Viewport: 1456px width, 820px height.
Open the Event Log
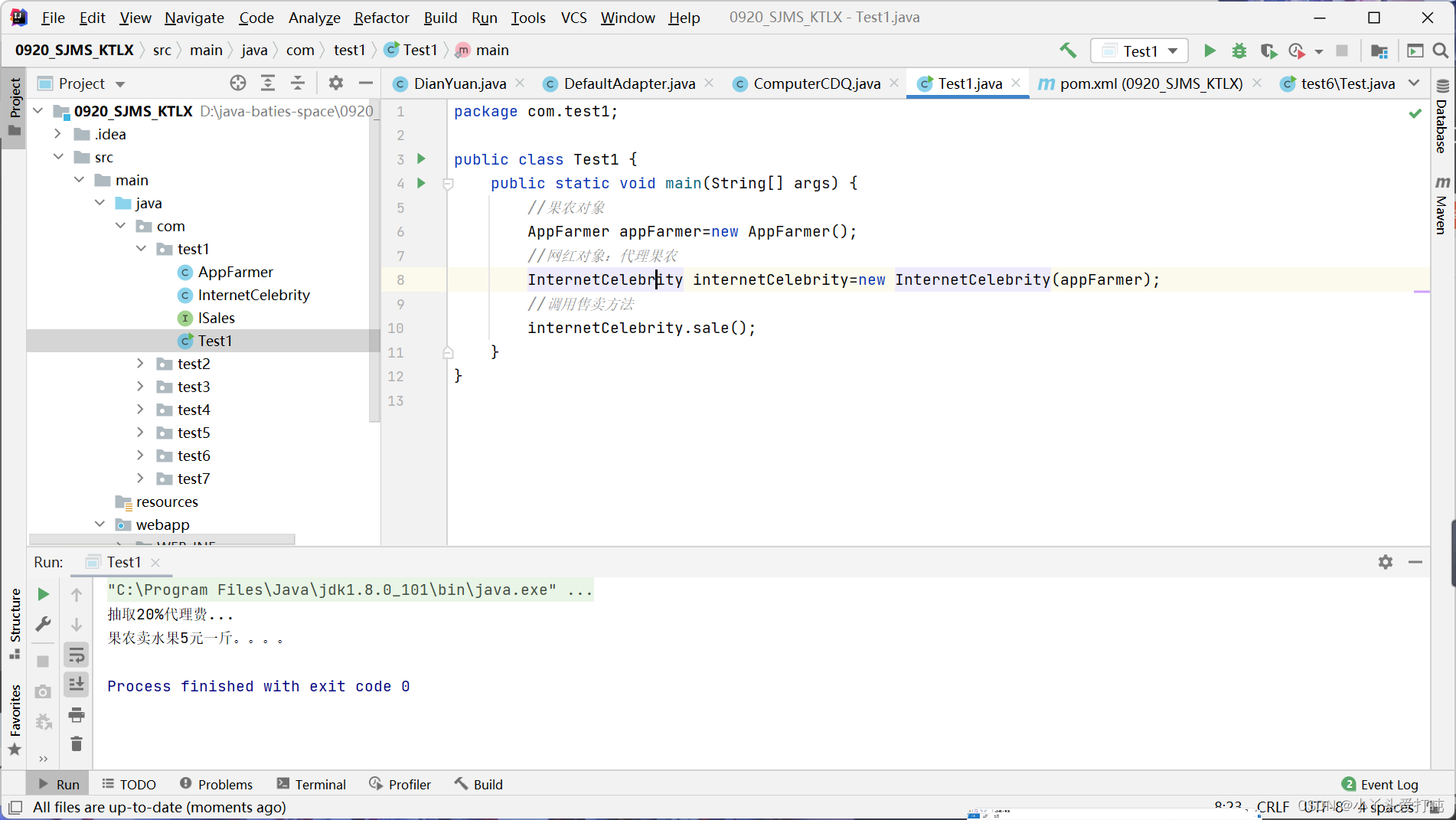point(1380,784)
